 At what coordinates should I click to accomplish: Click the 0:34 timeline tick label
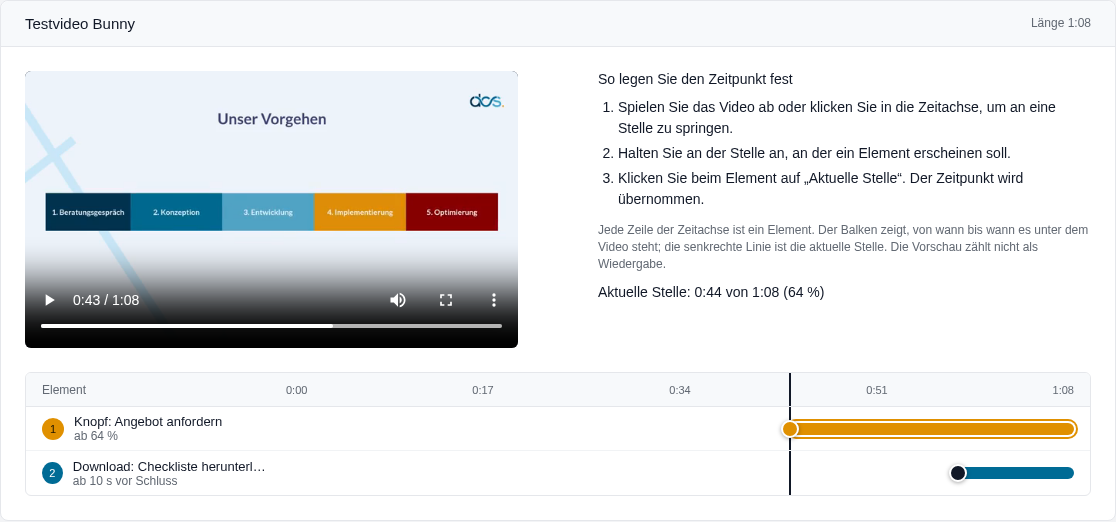point(680,390)
